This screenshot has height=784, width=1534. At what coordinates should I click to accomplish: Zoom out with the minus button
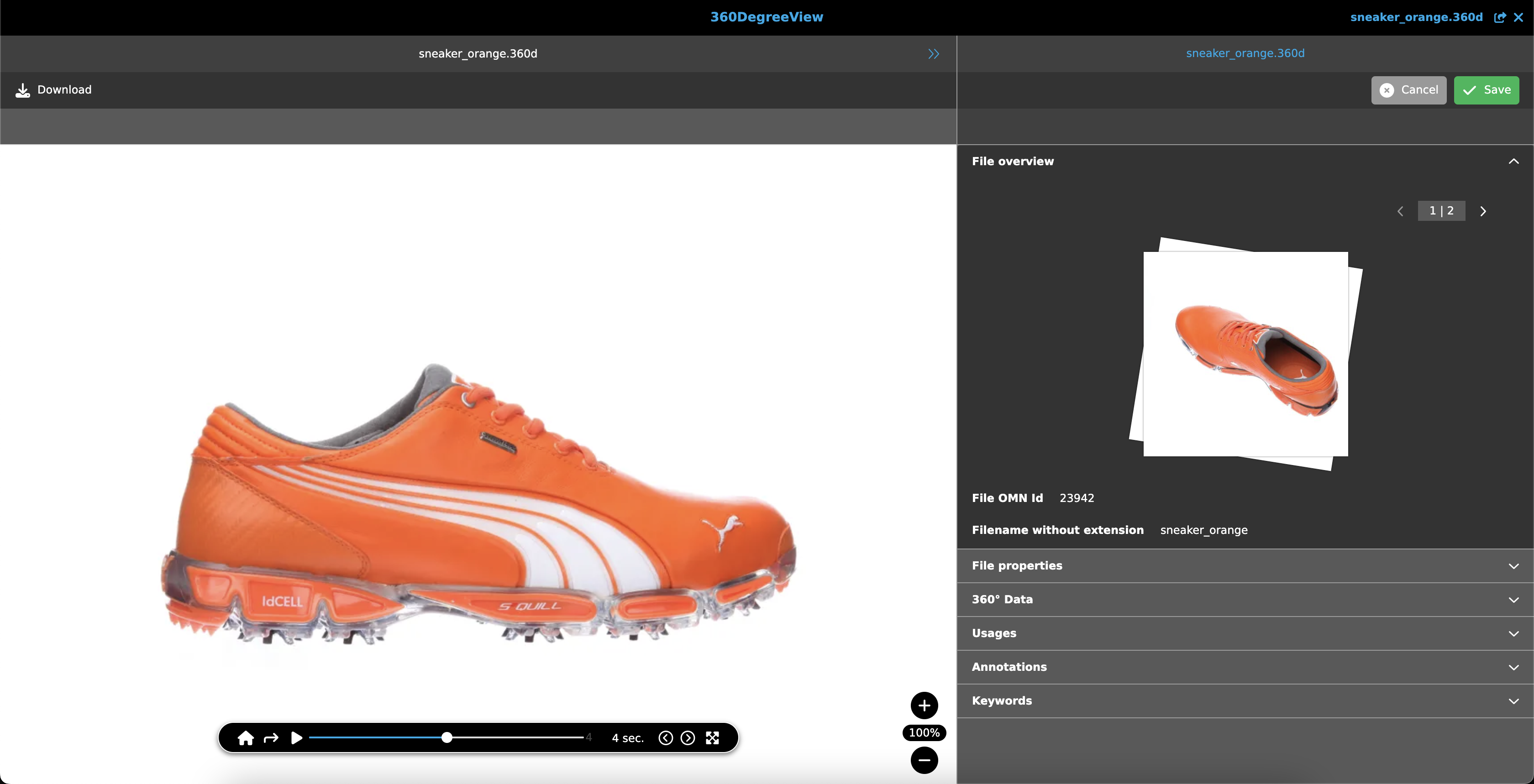point(924,760)
